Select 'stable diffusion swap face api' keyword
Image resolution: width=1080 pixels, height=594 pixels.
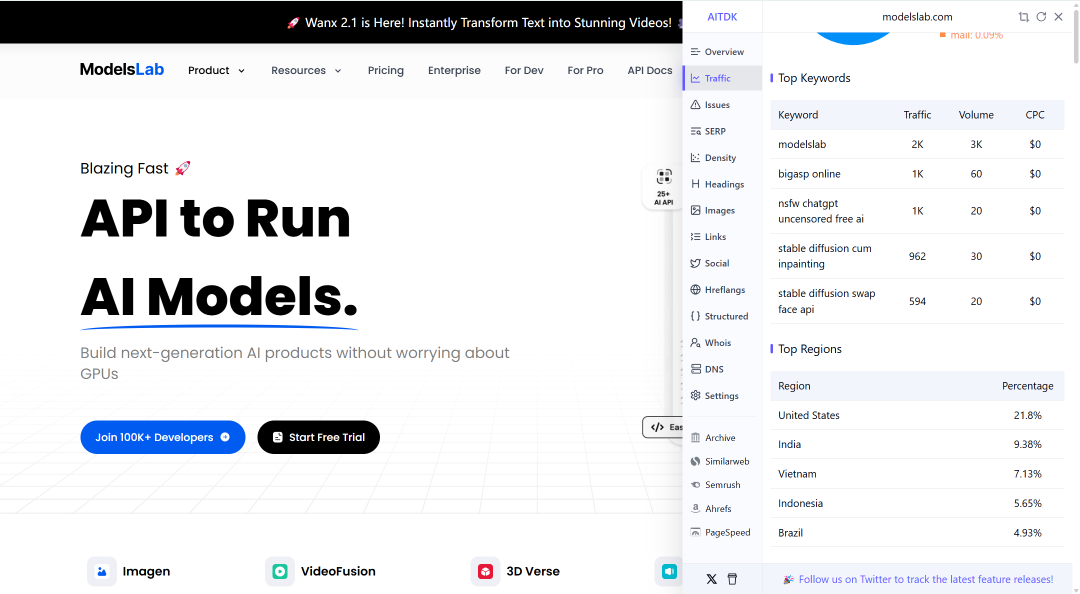tap(827, 301)
